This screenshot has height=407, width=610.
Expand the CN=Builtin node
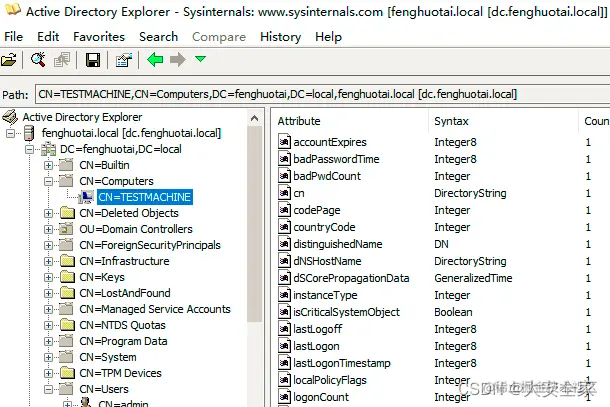click(x=48, y=165)
